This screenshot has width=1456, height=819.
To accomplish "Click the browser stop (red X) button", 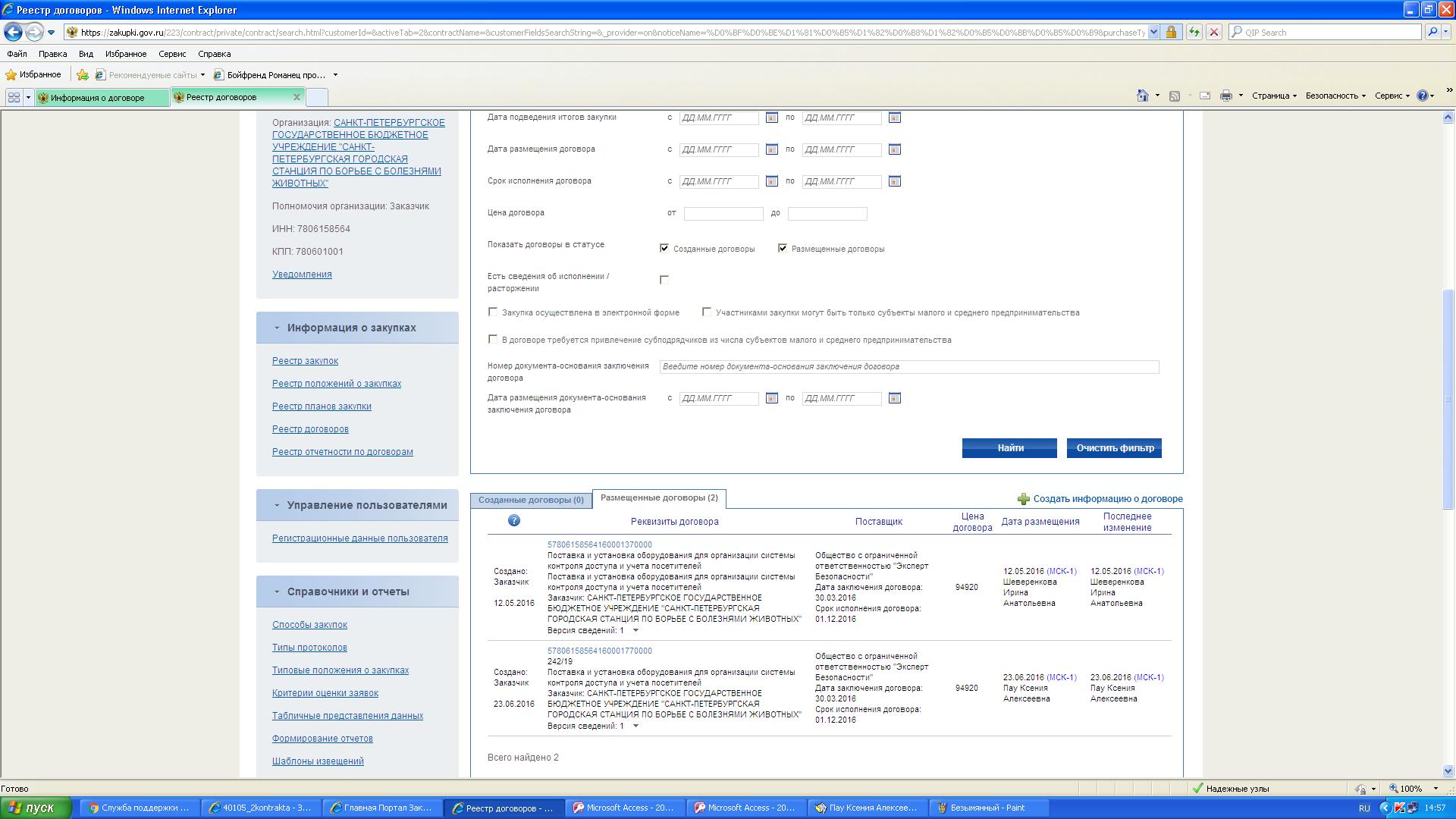I will point(1213,32).
